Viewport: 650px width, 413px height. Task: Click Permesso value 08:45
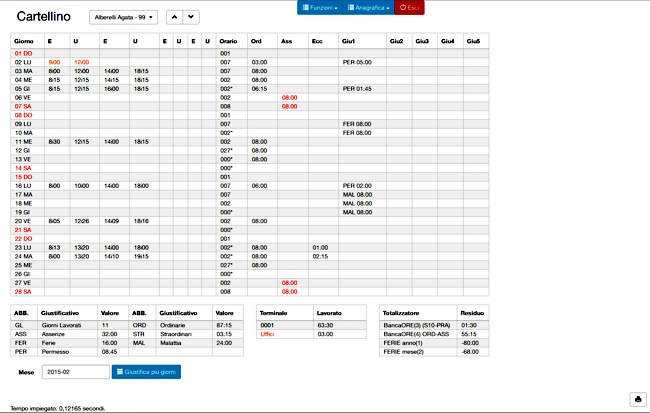pyautogui.click(x=109, y=352)
